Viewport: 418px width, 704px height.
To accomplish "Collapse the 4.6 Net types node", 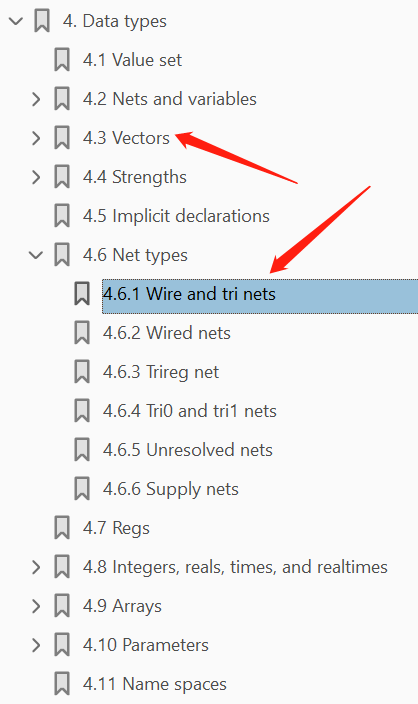I will click(x=35, y=255).
